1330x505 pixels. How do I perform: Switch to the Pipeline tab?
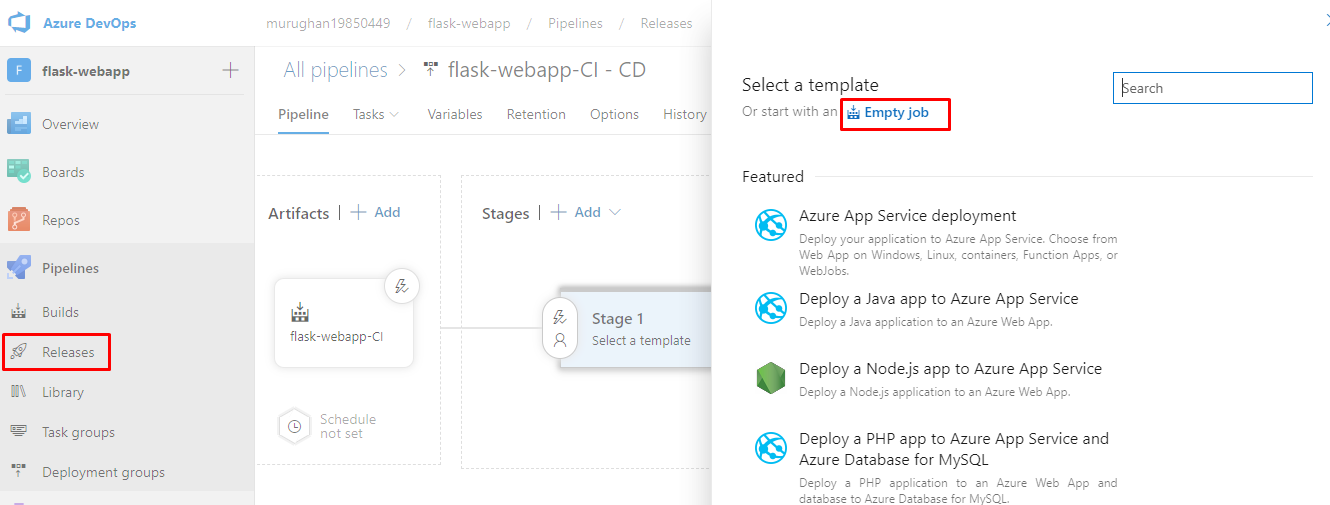(x=303, y=114)
